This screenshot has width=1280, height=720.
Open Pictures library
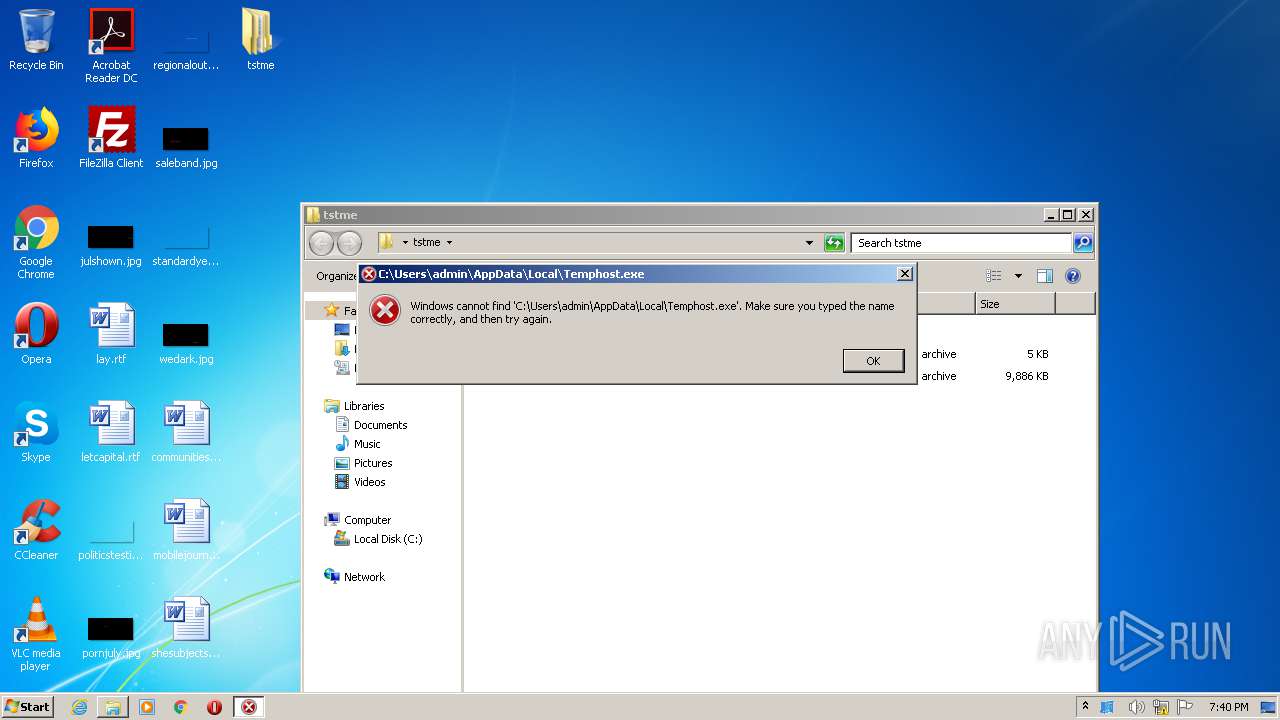point(373,463)
